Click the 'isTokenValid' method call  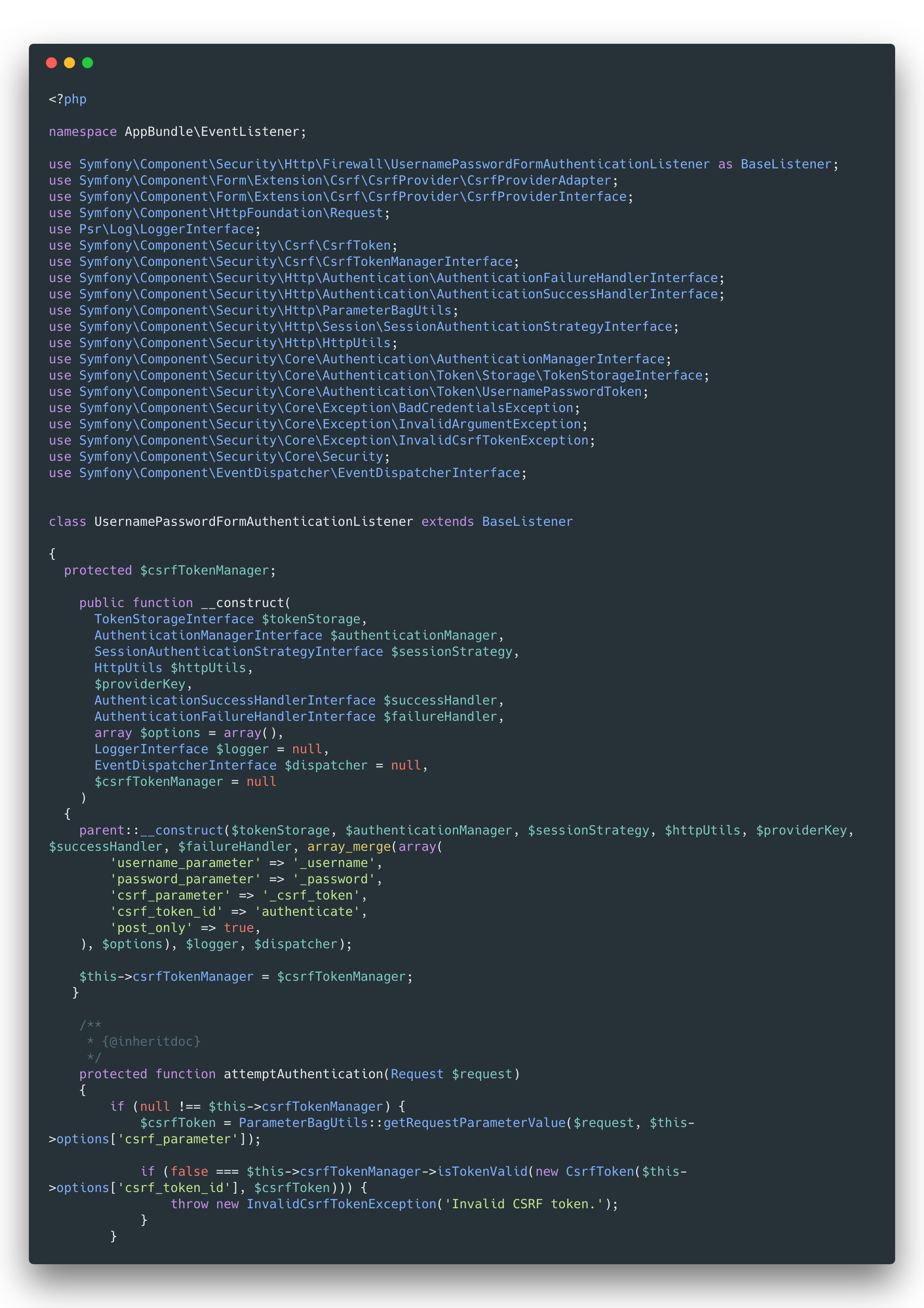tap(482, 1171)
